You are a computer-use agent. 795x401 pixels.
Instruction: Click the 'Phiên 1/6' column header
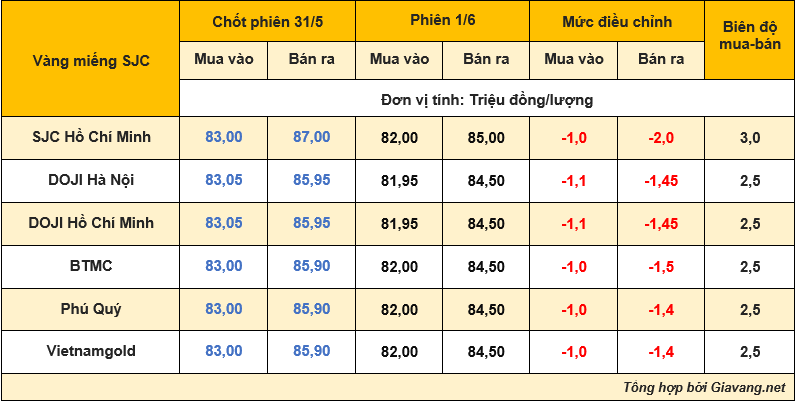tap(441, 22)
